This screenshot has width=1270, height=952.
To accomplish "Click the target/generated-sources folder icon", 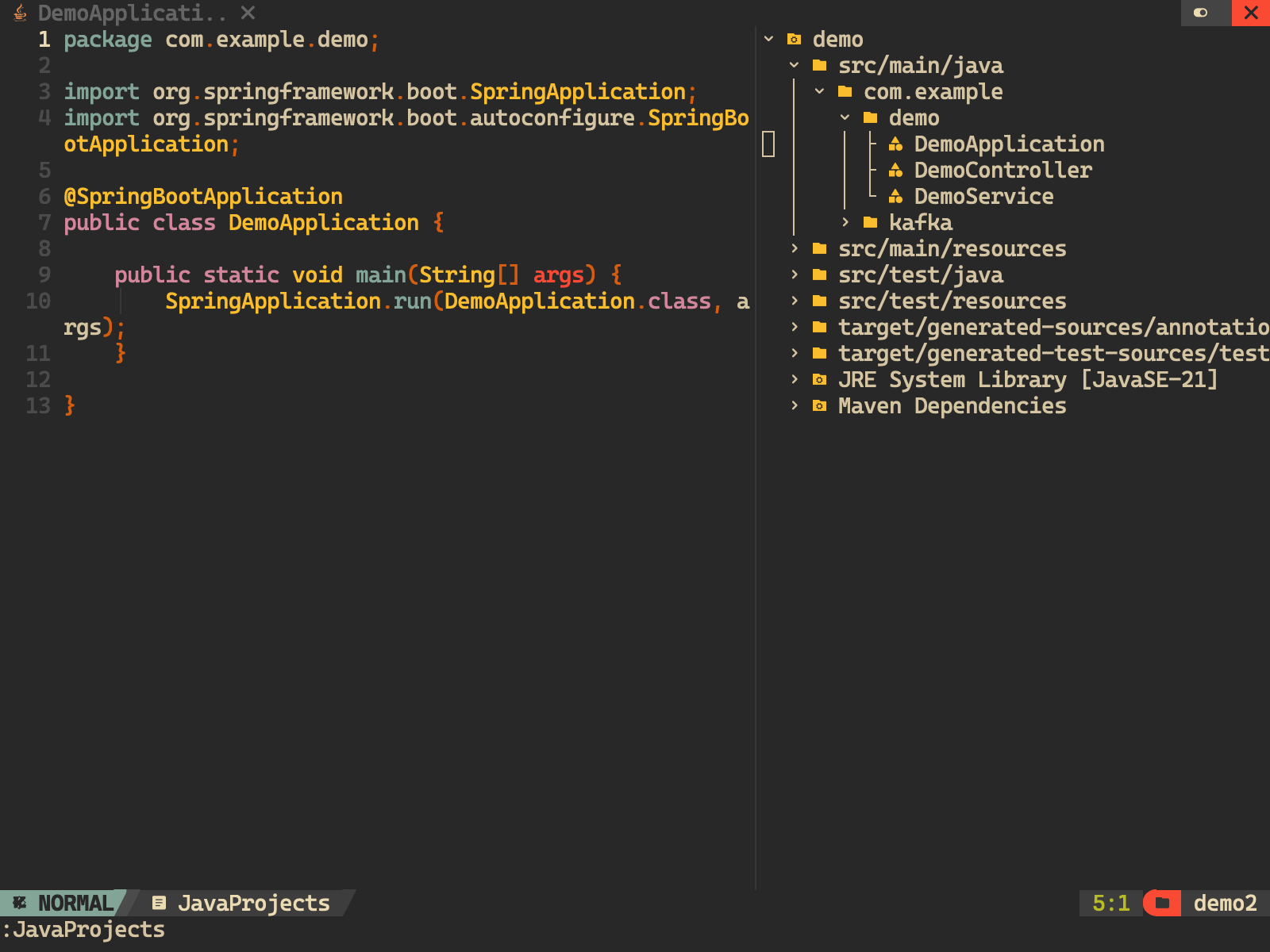I will [820, 327].
